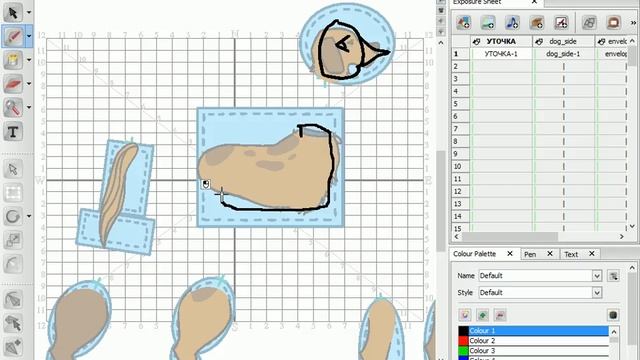
Task: Click the dark cube palette display icon
Action: point(613,315)
